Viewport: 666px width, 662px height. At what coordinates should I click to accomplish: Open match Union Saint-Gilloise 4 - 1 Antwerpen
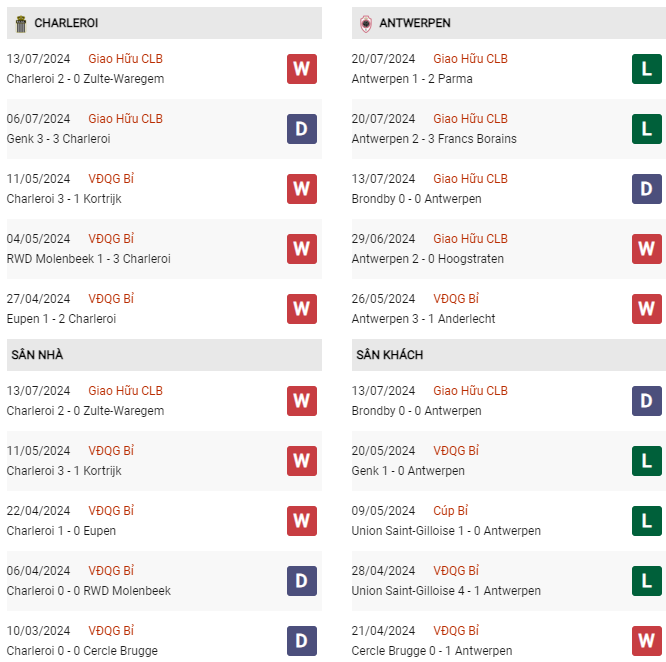coord(446,591)
